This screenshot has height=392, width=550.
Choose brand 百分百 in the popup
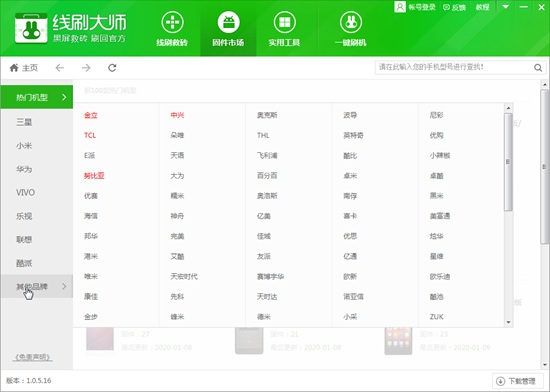[x=267, y=176]
